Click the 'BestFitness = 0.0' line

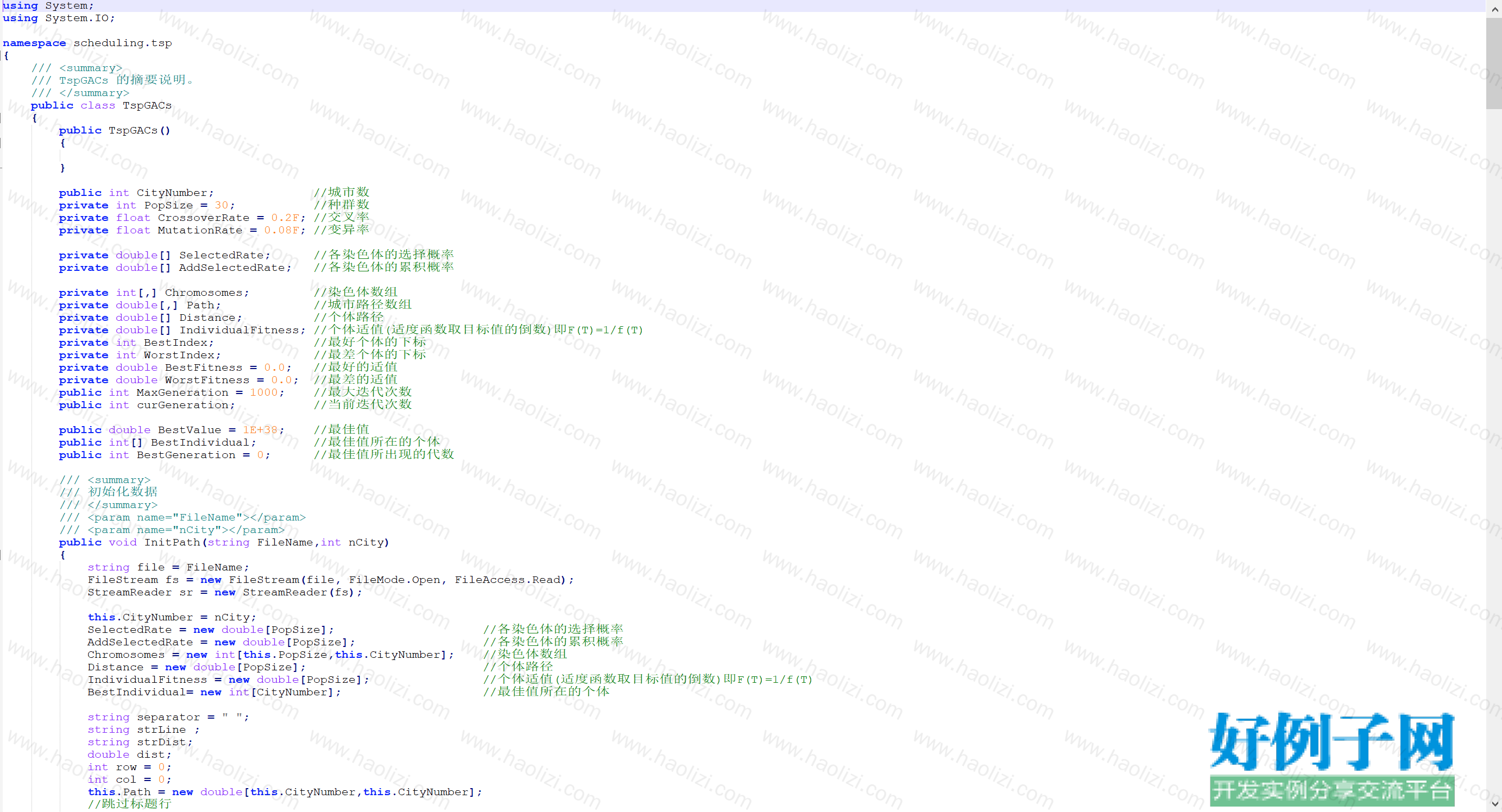(x=175, y=368)
